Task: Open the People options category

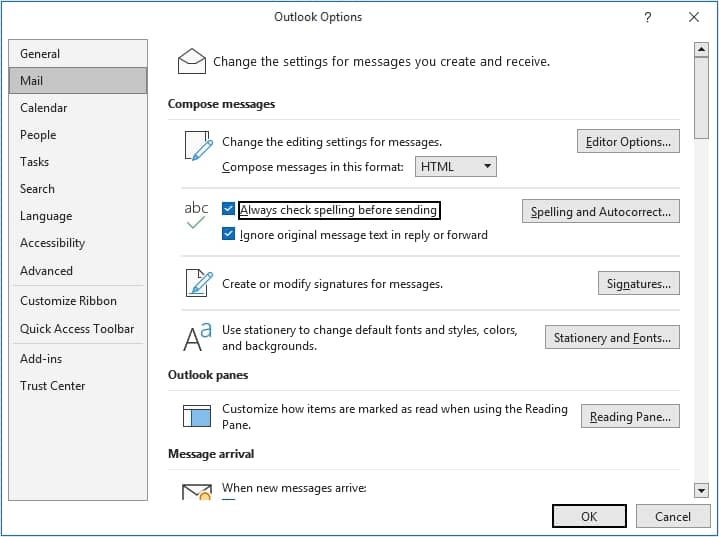Action: (x=78, y=135)
